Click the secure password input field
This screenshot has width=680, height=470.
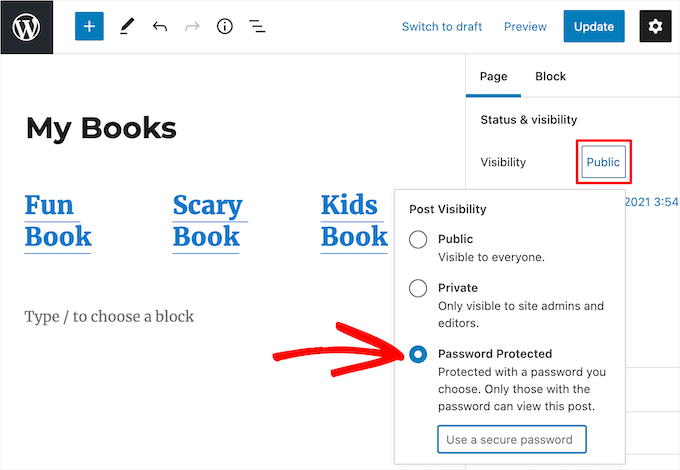pyautogui.click(x=511, y=439)
